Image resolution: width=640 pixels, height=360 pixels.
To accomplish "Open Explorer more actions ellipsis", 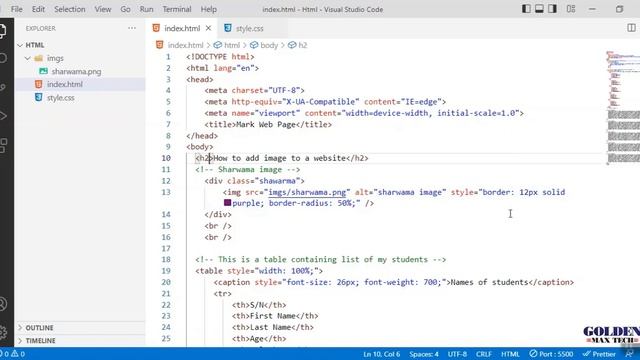I will (132, 28).
